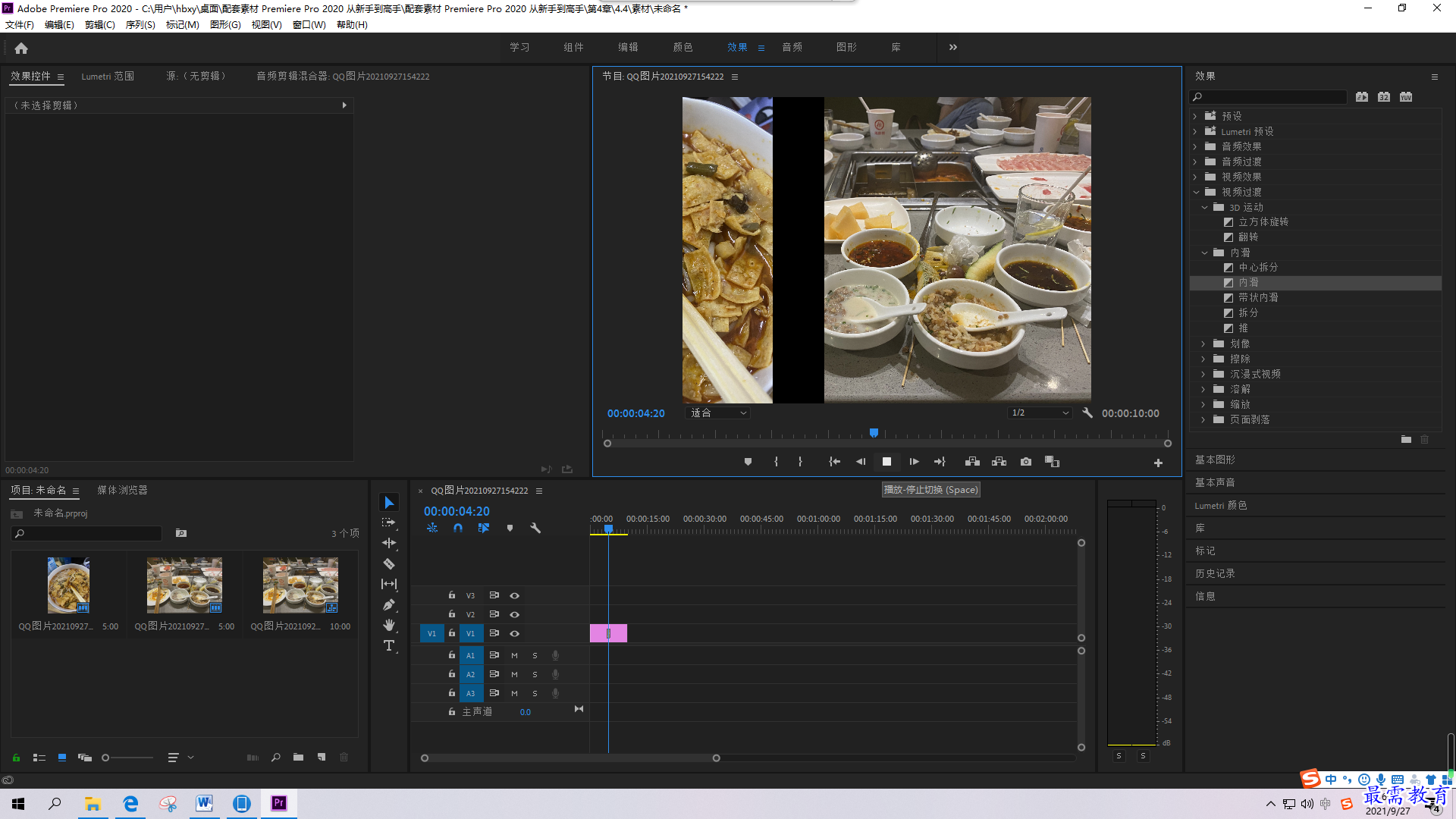The width and height of the screenshot is (1456, 819).
Task: Open the 文件(F) menu
Action: [20, 25]
